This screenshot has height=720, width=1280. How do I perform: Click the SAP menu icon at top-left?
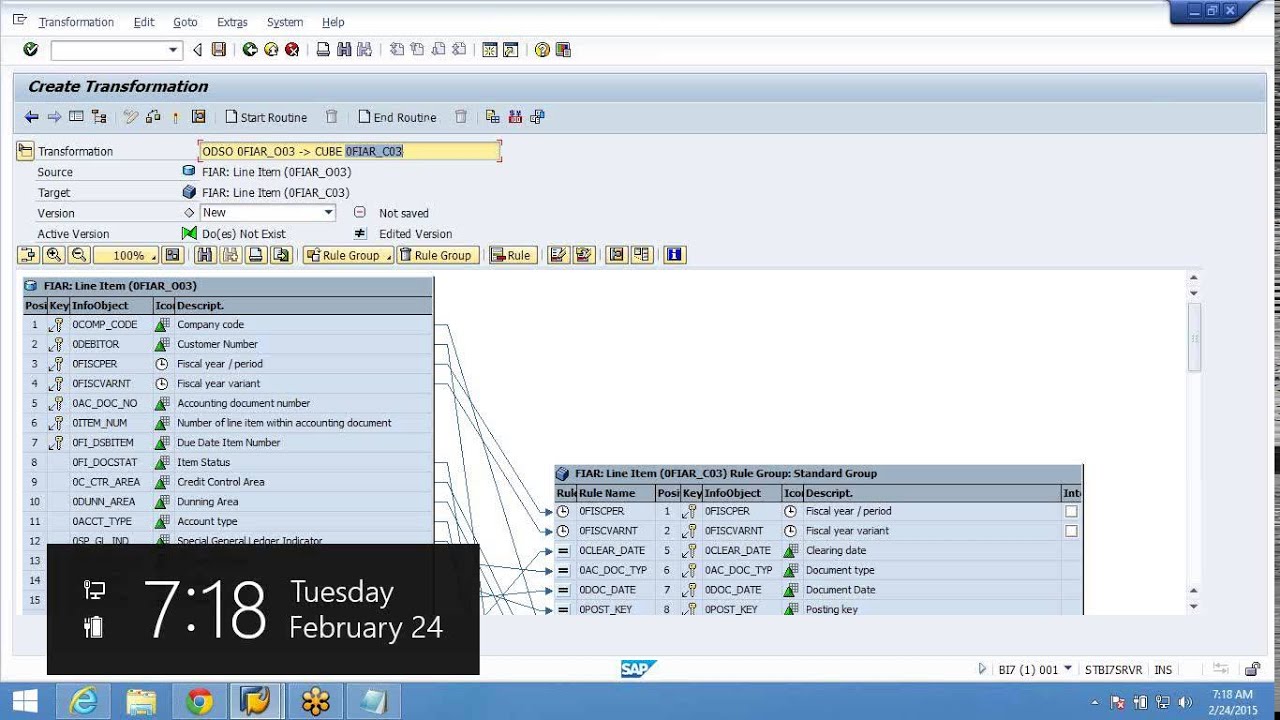coord(19,20)
